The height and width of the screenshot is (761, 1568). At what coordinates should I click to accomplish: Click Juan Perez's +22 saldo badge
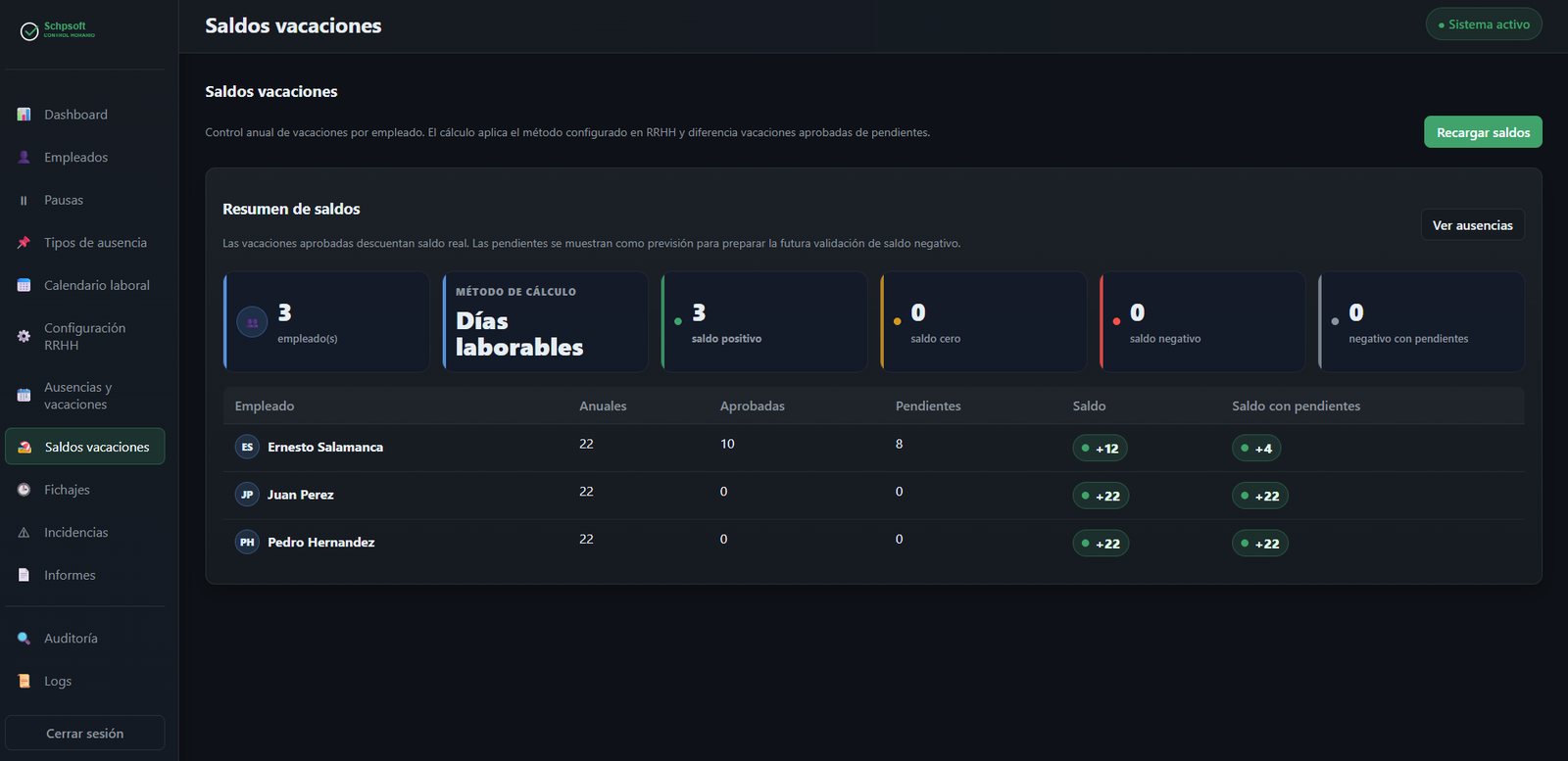click(1101, 496)
